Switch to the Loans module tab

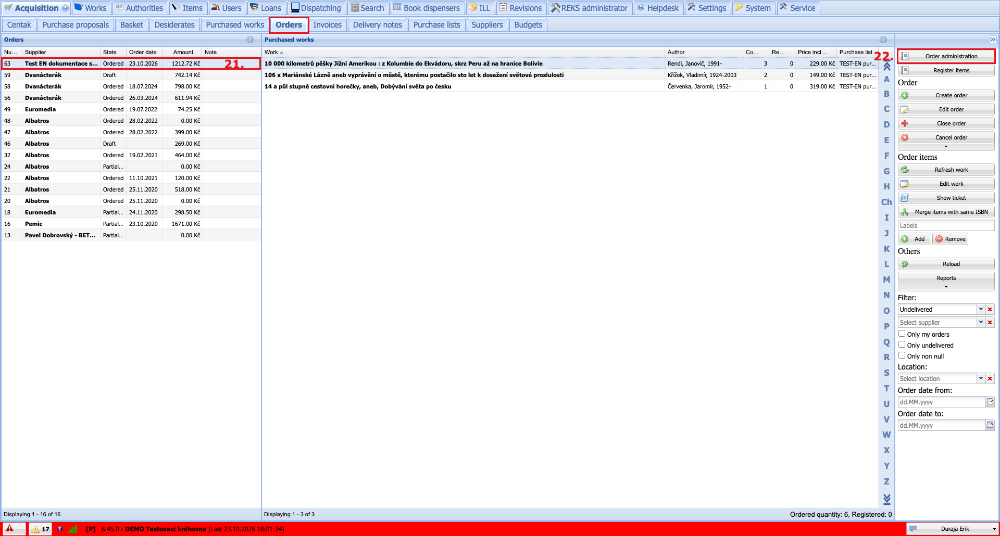pos(265,8)
